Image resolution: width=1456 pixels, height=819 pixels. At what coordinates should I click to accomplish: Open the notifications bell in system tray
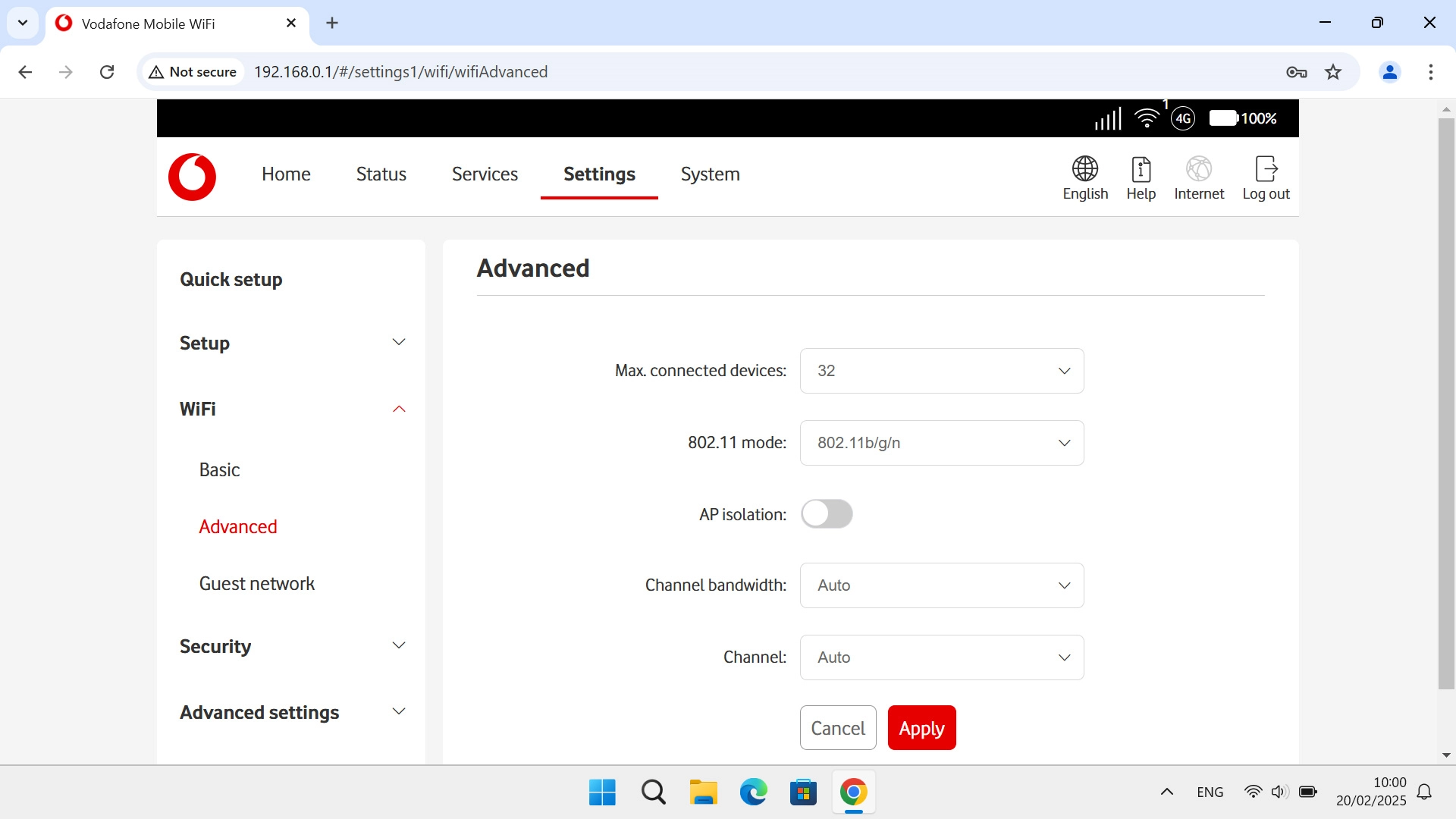click(1425, 791)
